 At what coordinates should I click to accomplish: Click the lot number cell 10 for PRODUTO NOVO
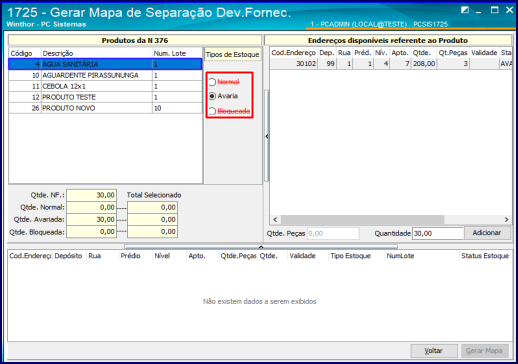177,108
